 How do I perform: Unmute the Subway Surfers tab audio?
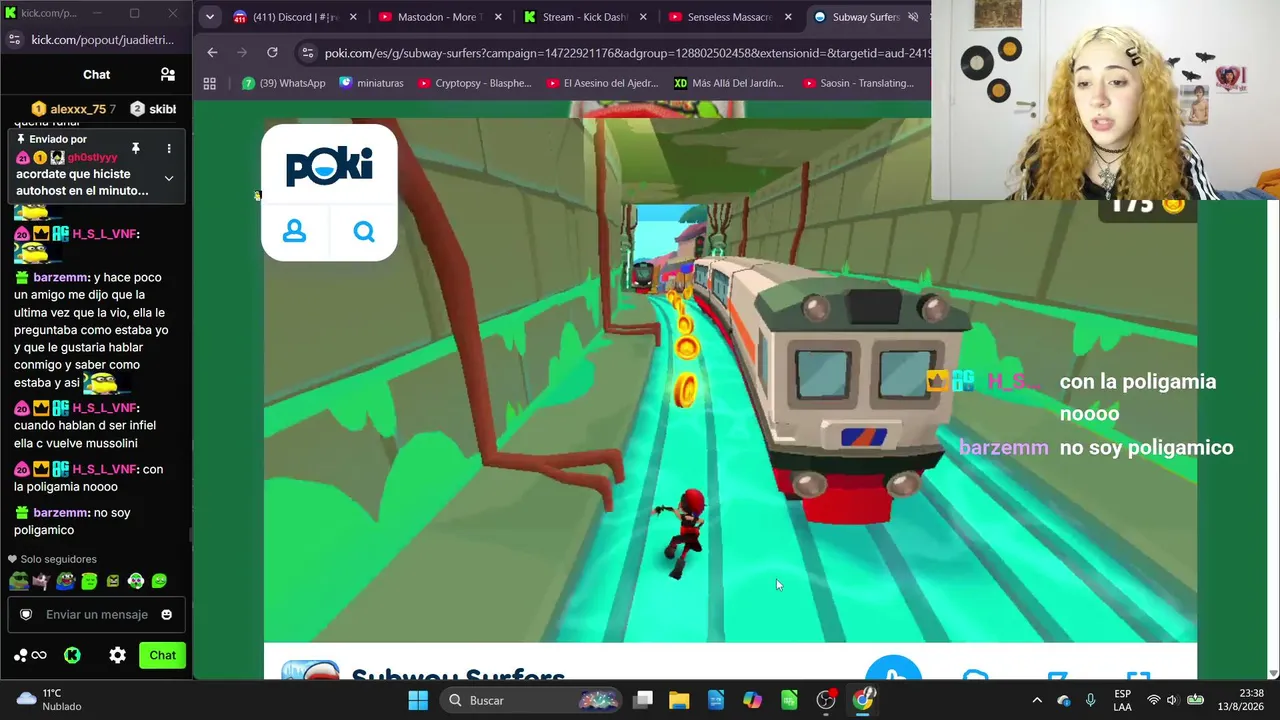tap(913, 17)
